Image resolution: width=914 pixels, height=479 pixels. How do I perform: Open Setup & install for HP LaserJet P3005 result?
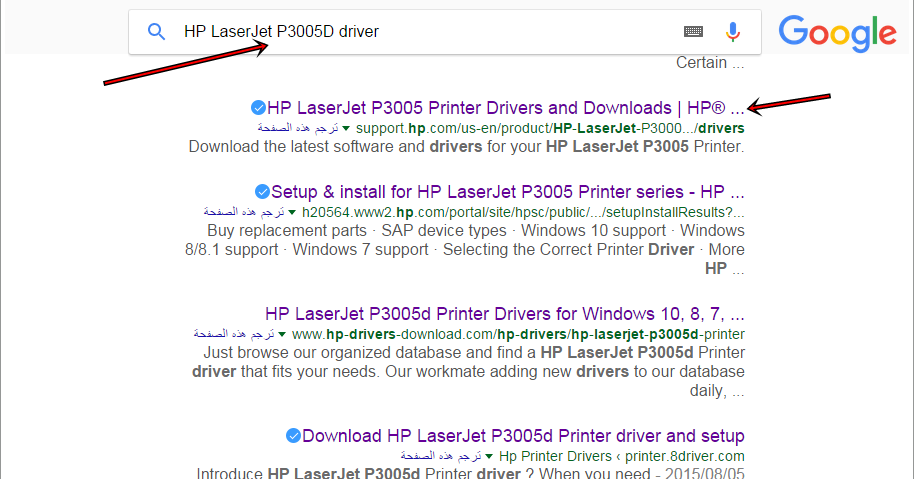tap(508, 192)
